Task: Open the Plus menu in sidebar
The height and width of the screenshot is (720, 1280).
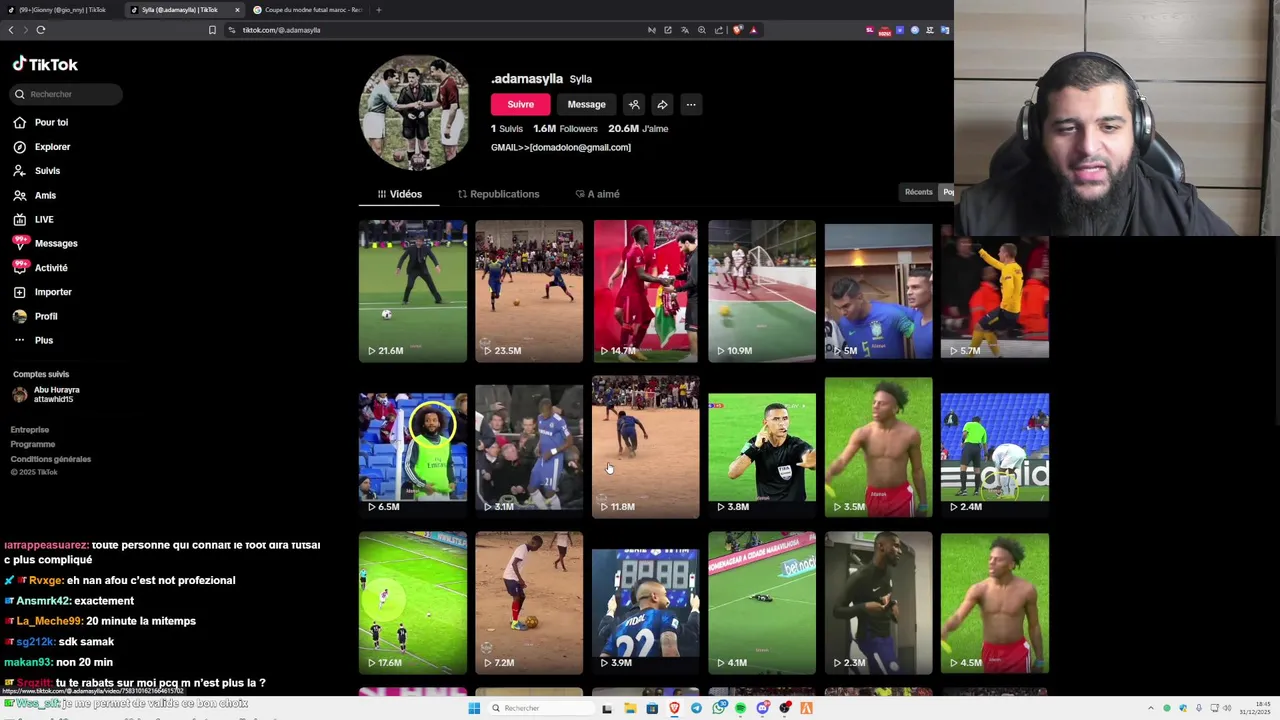Action: (x=34, y=340)
